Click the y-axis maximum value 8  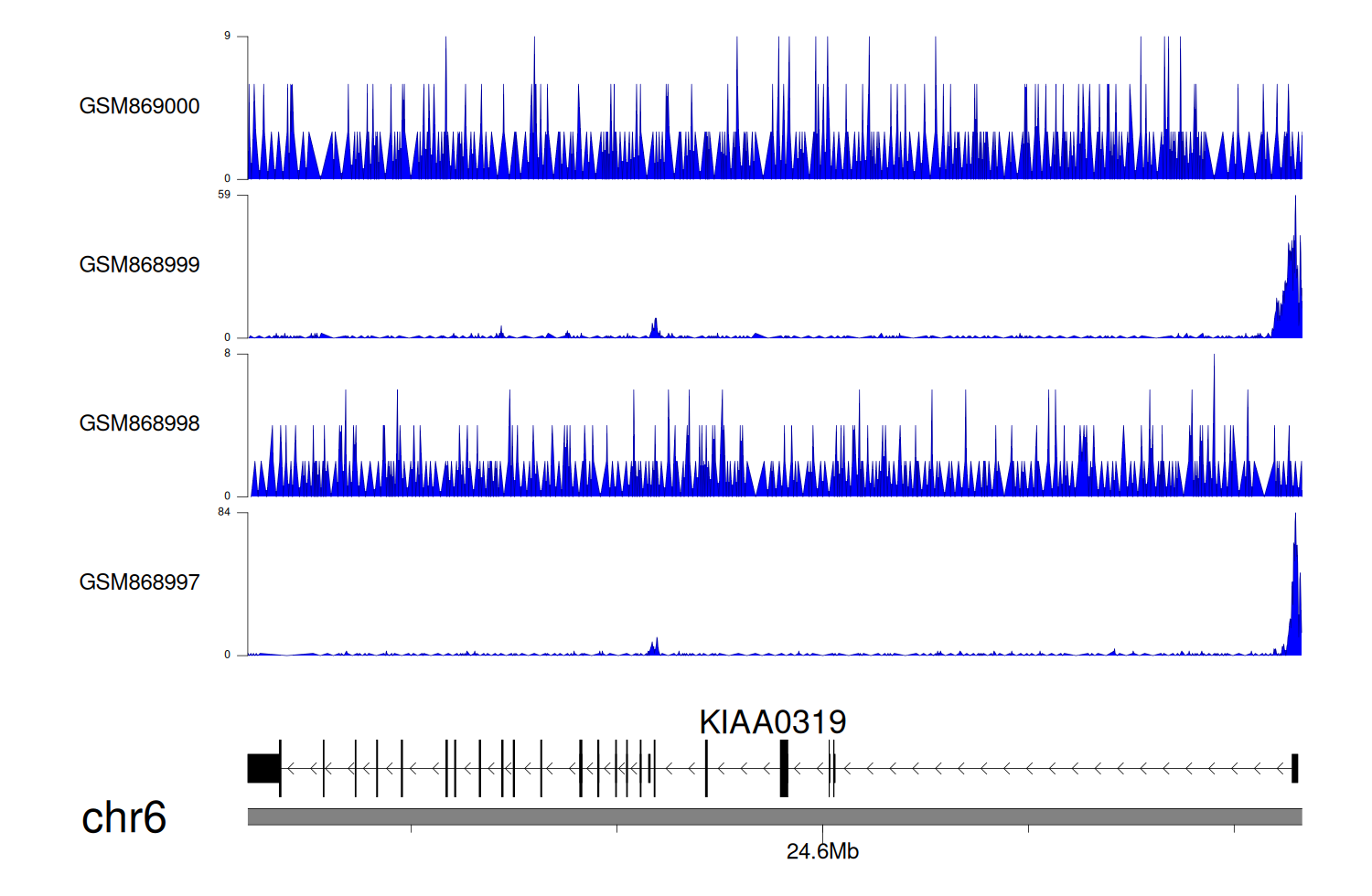click(227, 353)
